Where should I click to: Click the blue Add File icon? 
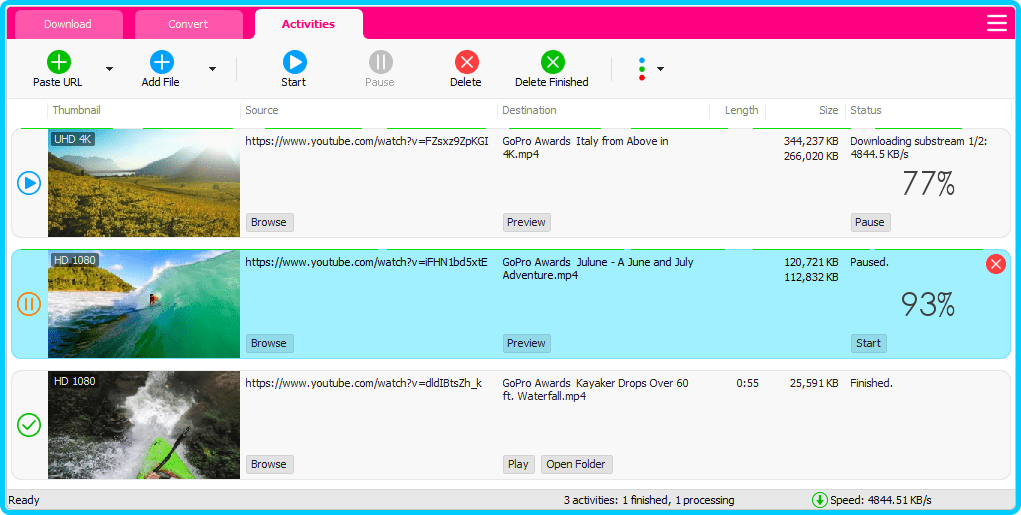161,62
